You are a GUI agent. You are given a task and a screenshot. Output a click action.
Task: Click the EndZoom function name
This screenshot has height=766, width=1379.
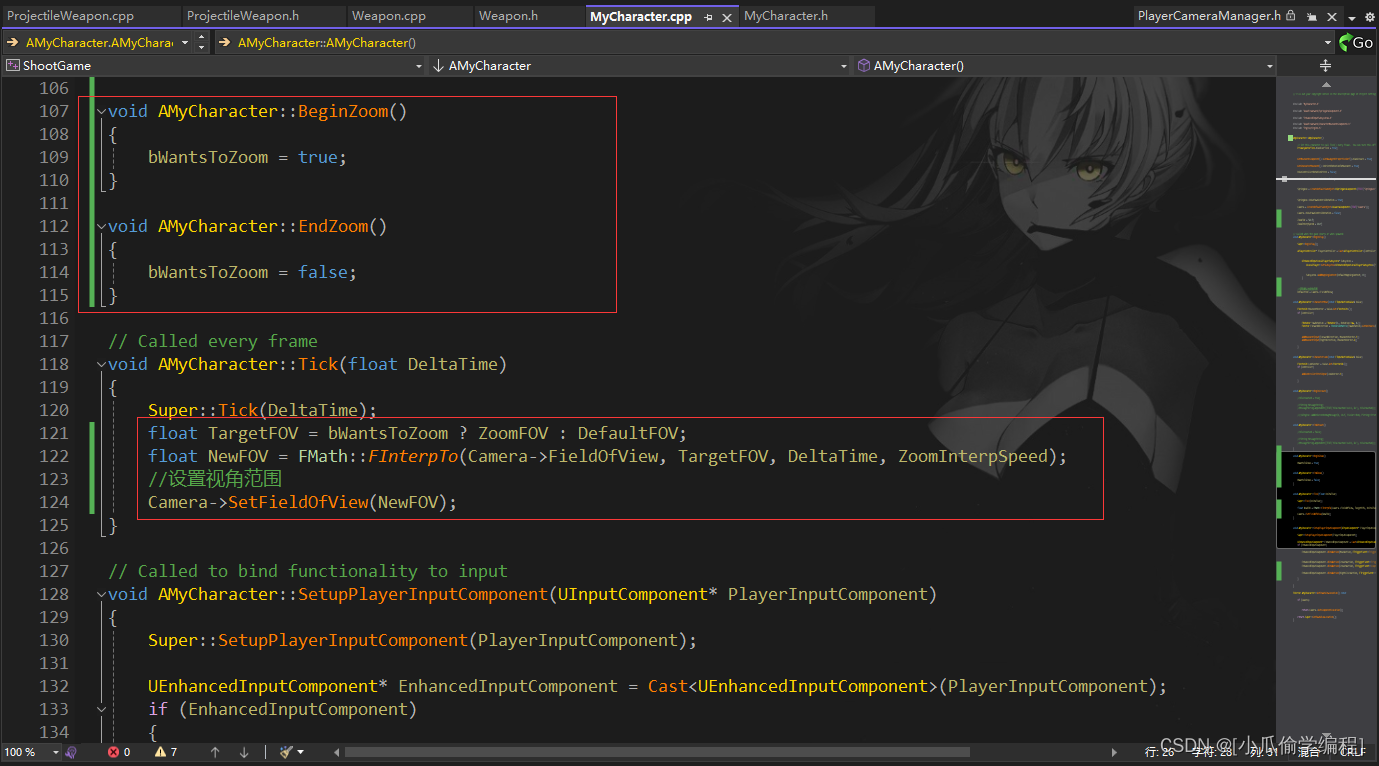[333, 227]
